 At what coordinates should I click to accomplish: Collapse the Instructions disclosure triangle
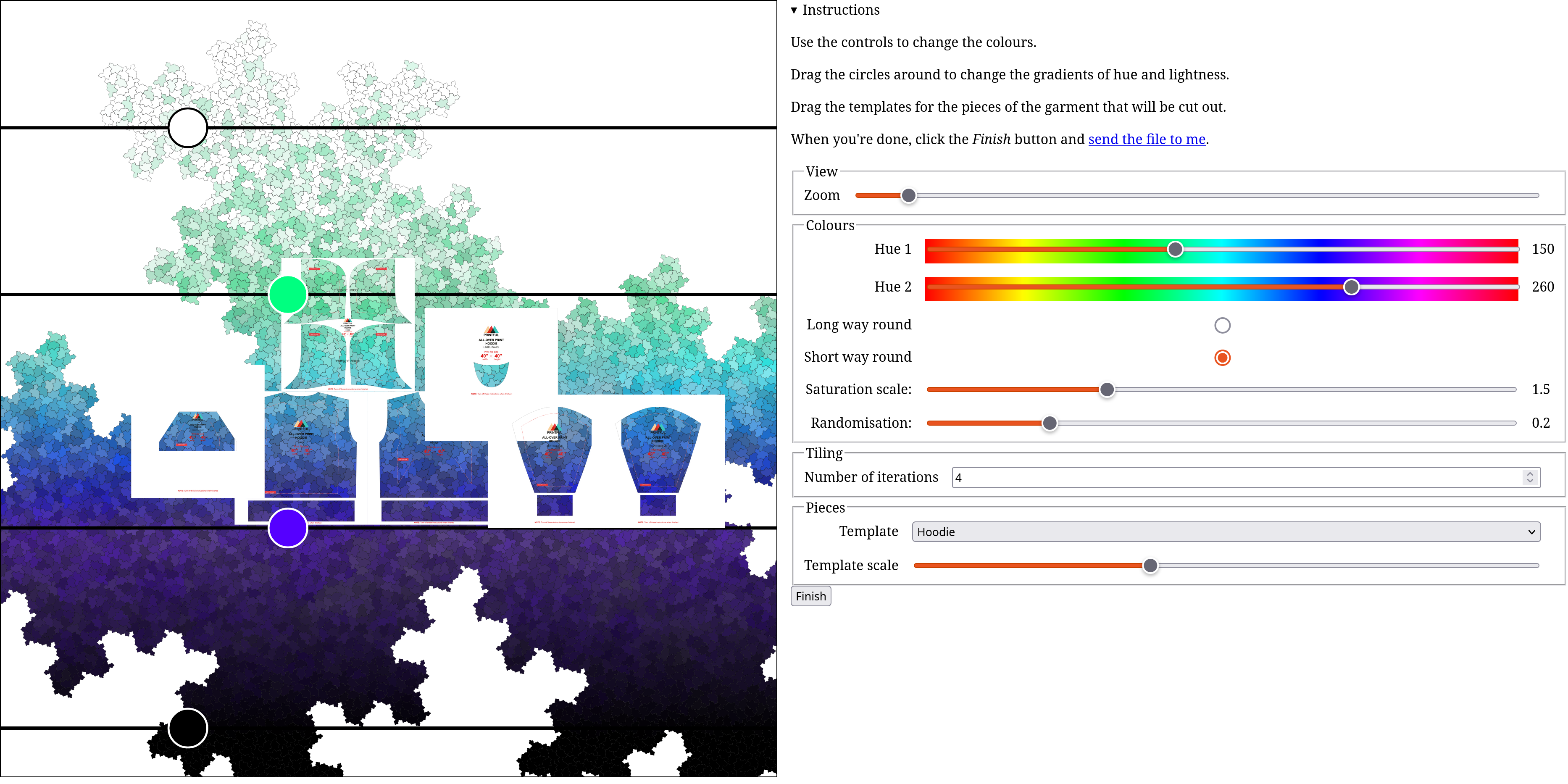click(x=794, y=11)
